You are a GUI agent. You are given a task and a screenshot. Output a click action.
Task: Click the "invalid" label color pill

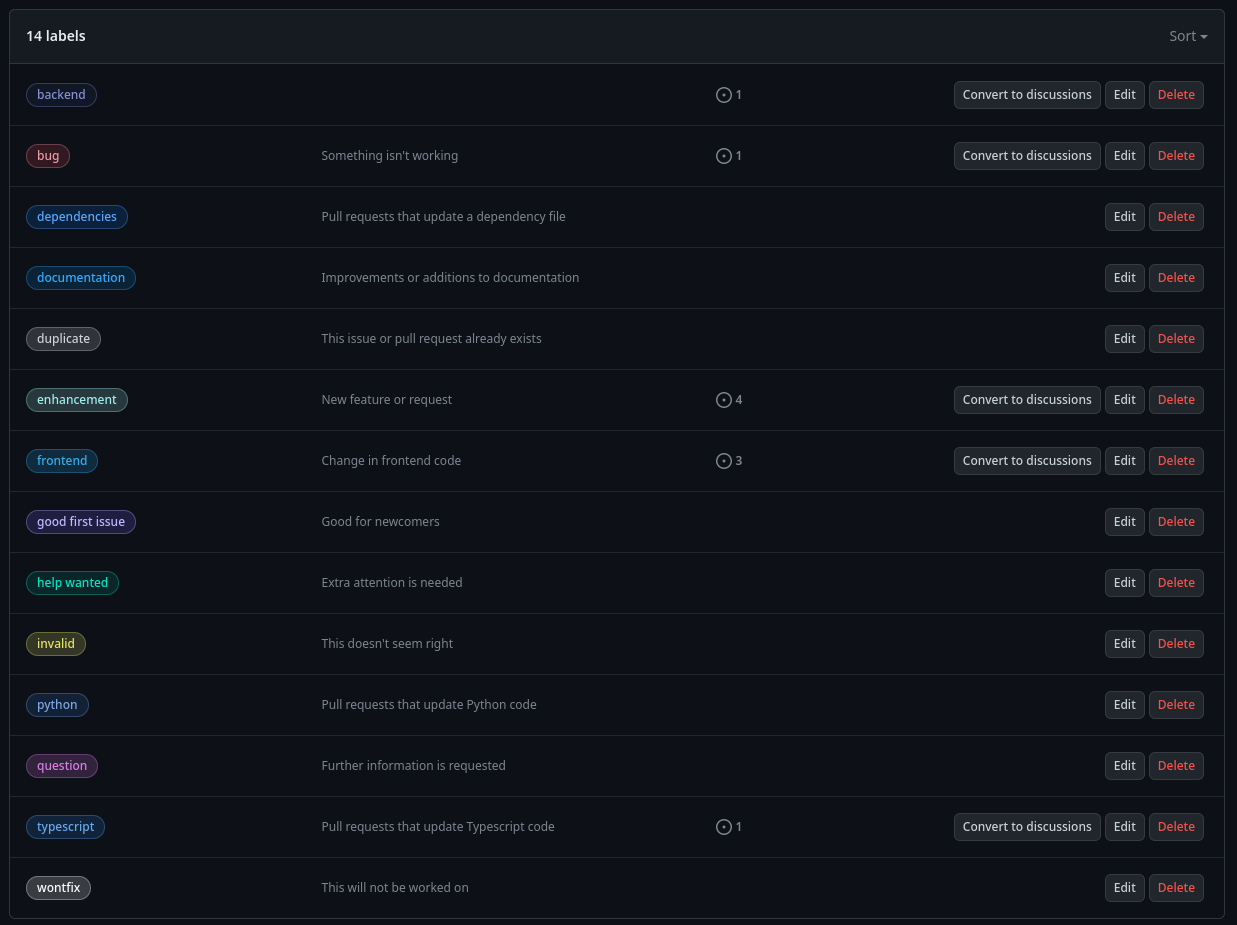(x=55, y=643)
